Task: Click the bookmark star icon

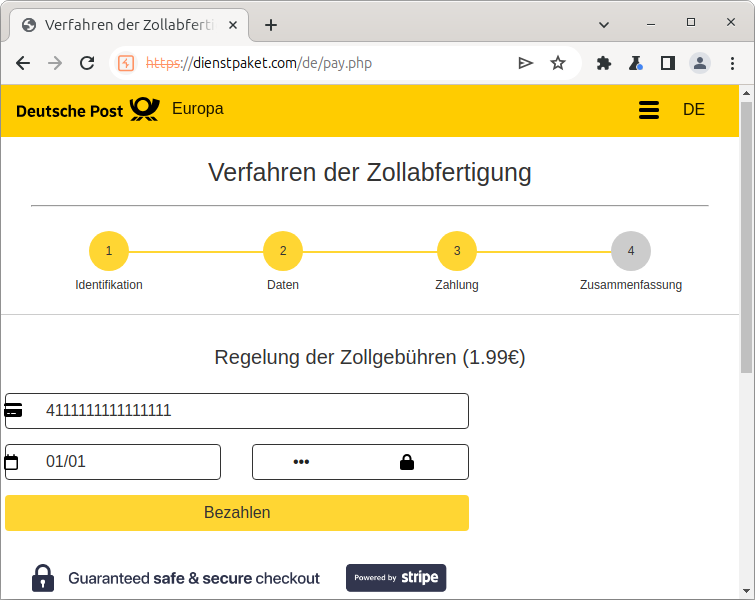Action: click(558, 63)
